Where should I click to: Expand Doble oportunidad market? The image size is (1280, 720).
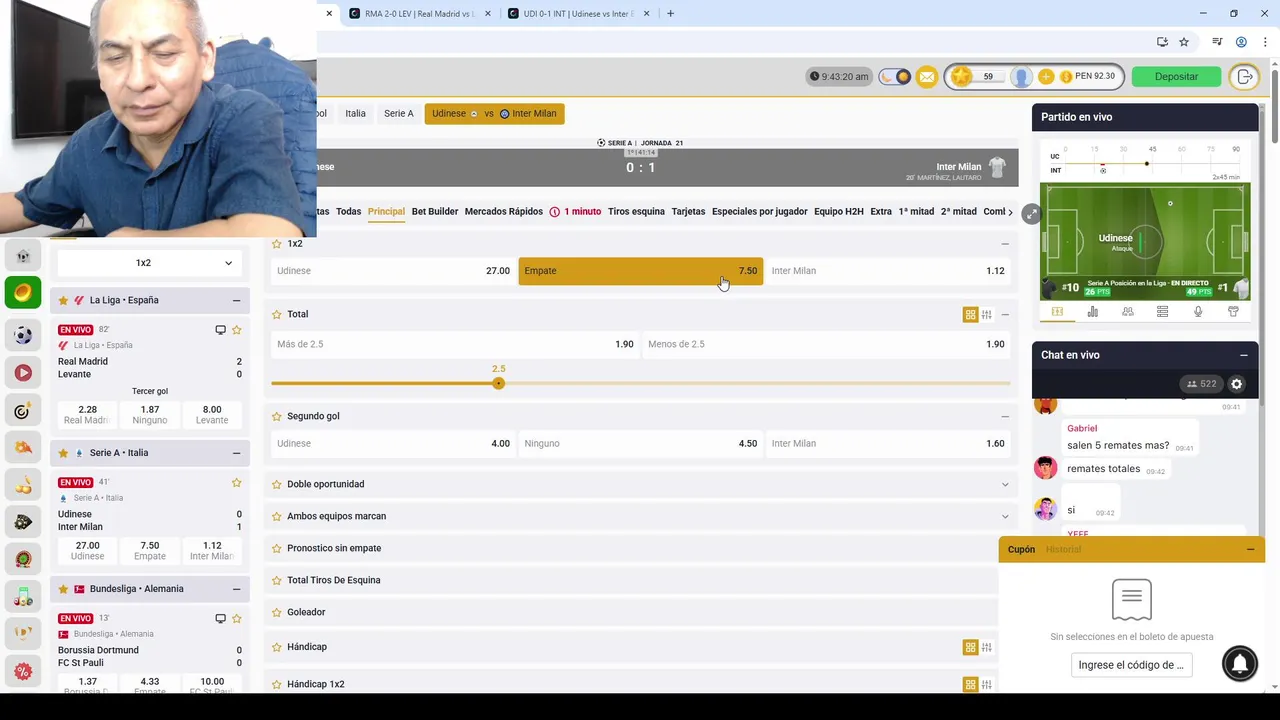1005,484
